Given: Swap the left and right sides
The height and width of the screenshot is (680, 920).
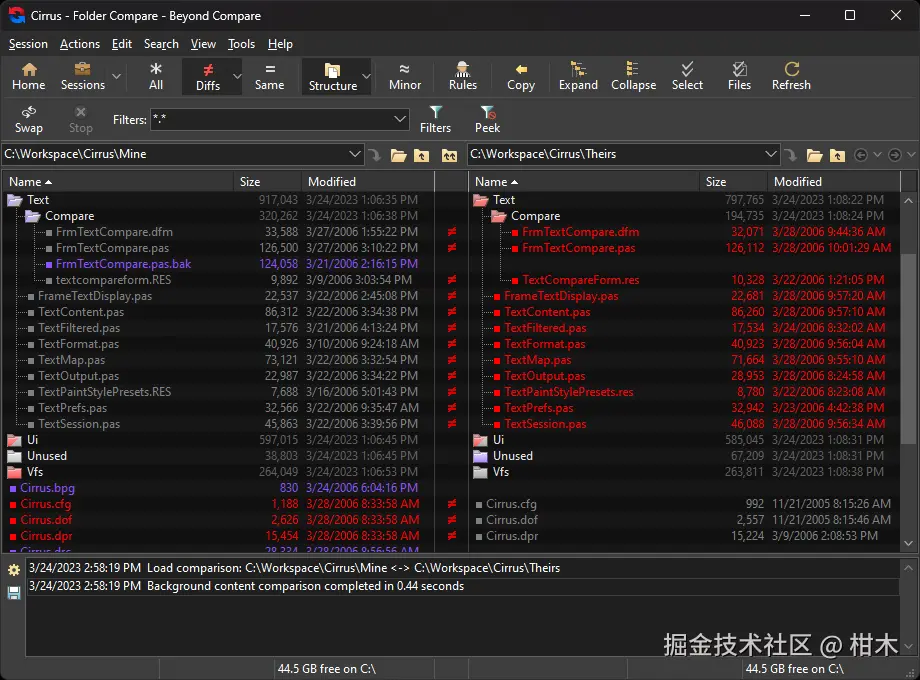Looking at the screenshot, I should pyautogui.click(x=28, y=120).
